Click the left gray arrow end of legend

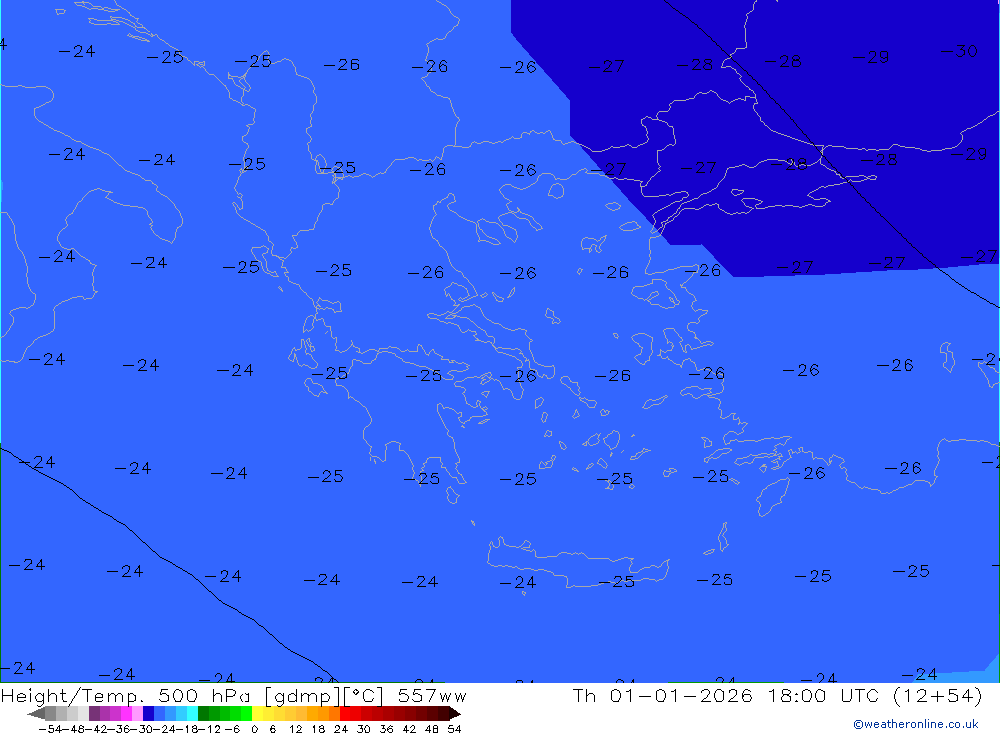click(x=36, y=714)
